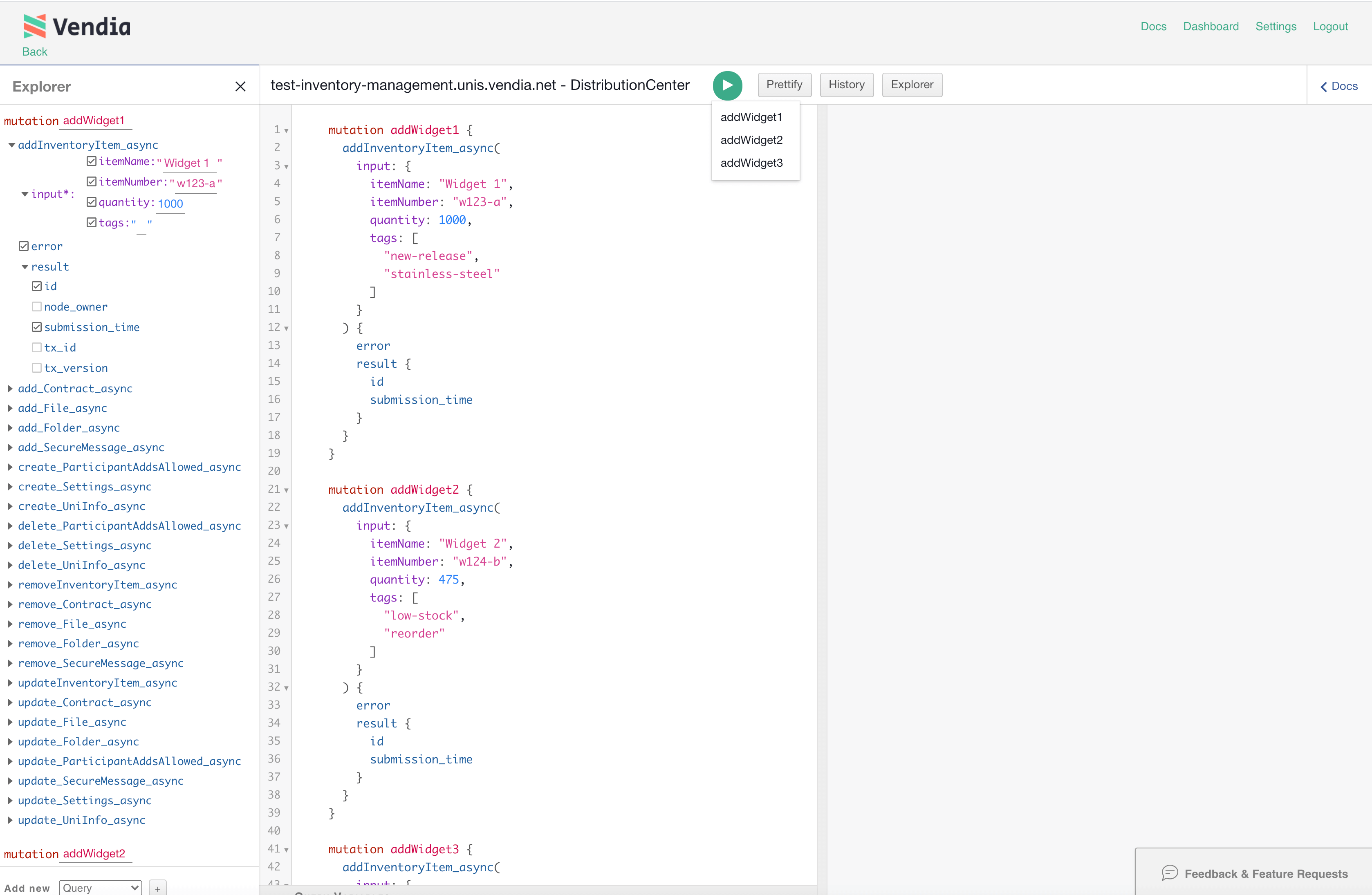
Task: Toggle the itemNumber checkbox
Action: [x=91, y=181]
